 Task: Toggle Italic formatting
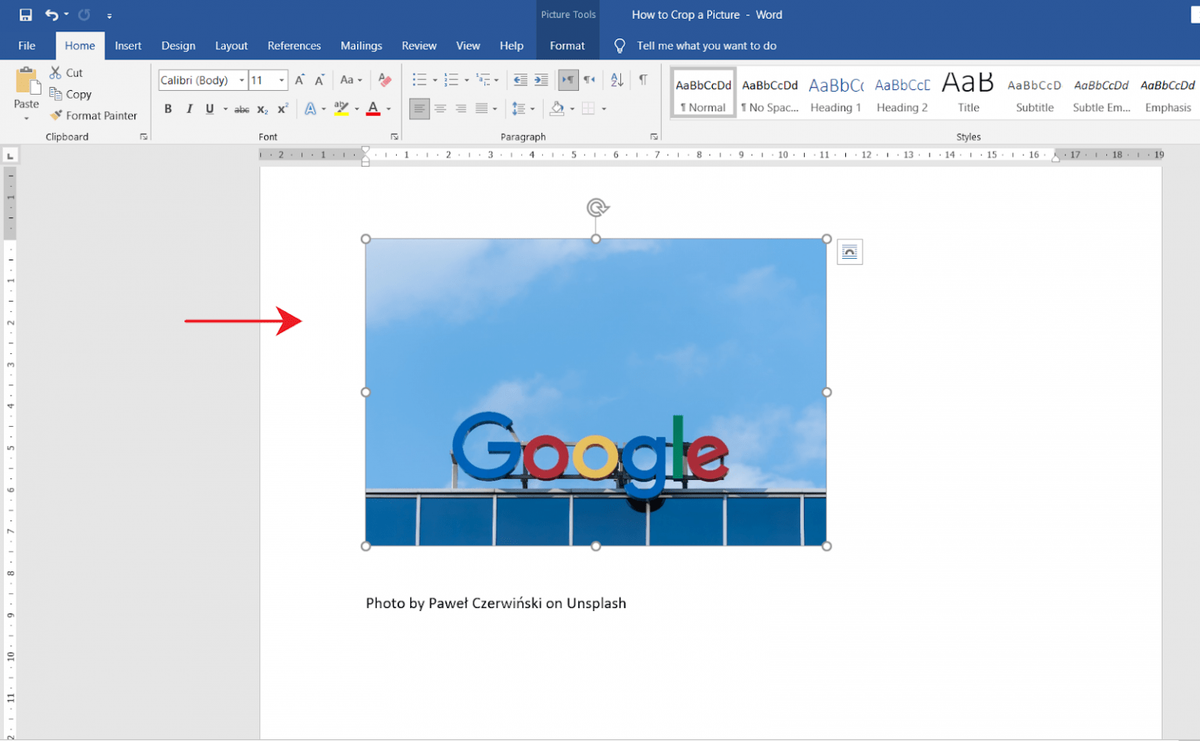click(x=189, y=108)
